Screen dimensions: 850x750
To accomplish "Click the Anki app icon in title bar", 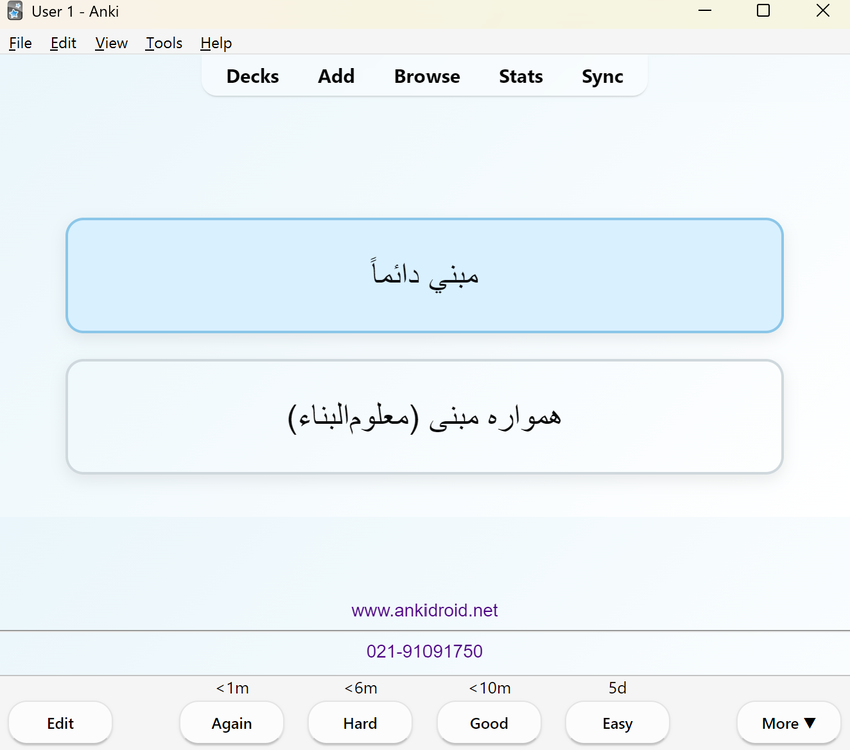I will click(x=15, y=11).
